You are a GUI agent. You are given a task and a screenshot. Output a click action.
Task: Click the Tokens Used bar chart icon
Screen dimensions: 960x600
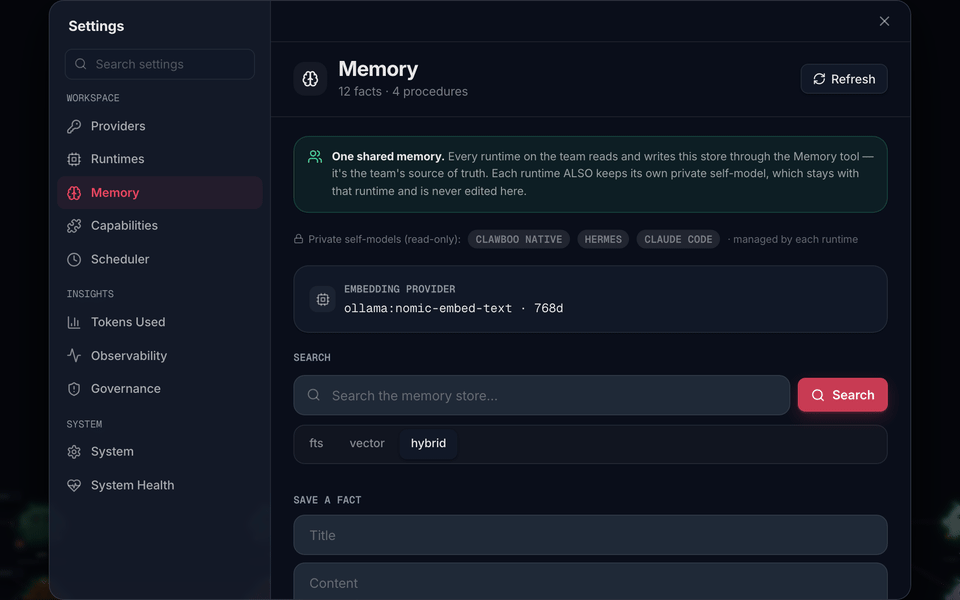pos(73,322)
